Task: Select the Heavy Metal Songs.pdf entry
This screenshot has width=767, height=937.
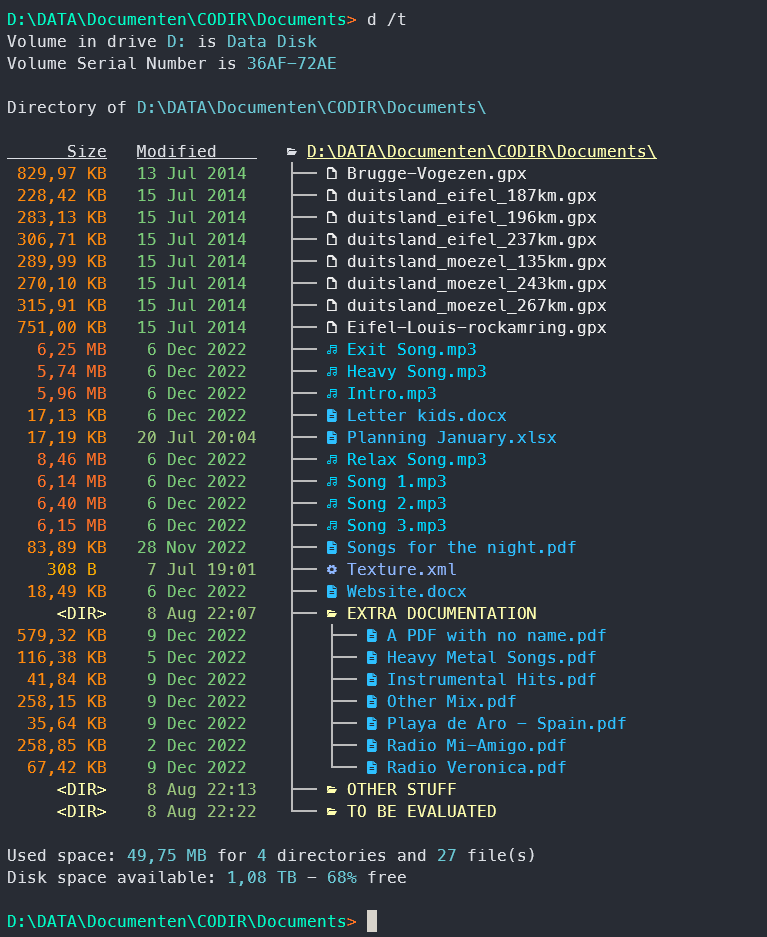Action: pyautogui.click(x=491, y=658)
